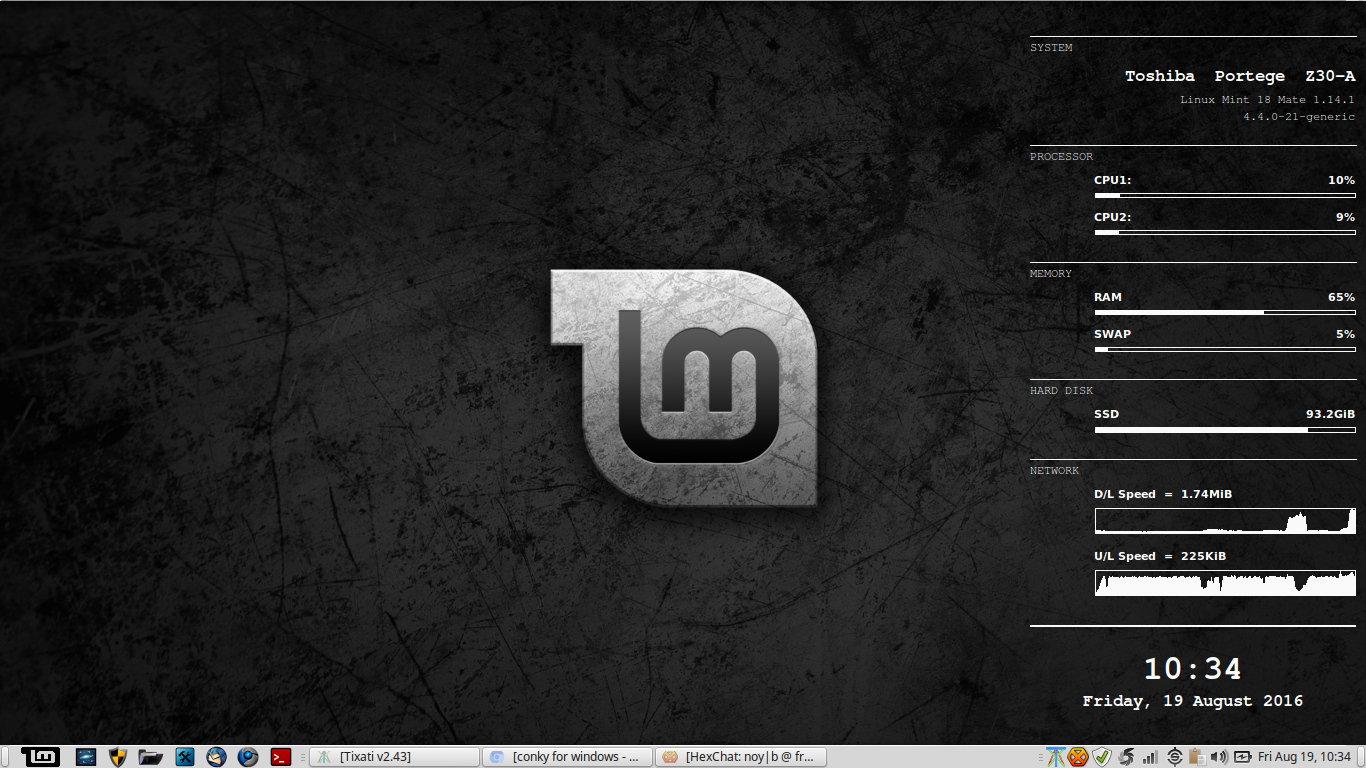
Task: Click the RAM usage bar in conky
Action: [1225, 313]
